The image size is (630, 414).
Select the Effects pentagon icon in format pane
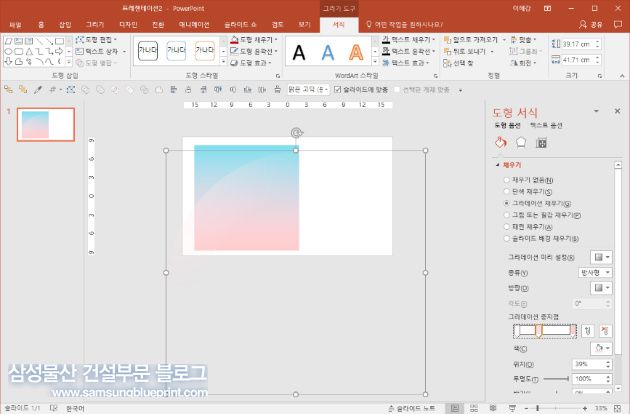pyautogui.click(x=521, y=143)
